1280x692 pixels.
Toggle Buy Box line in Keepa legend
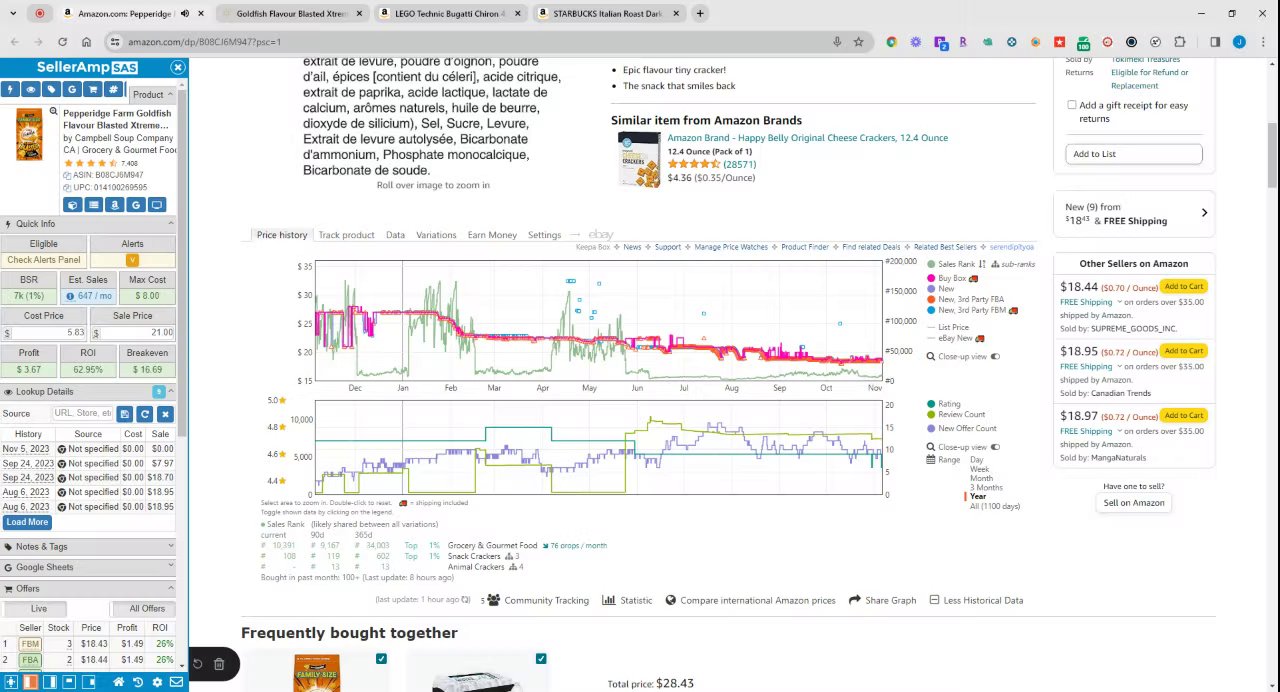[947, 278]
